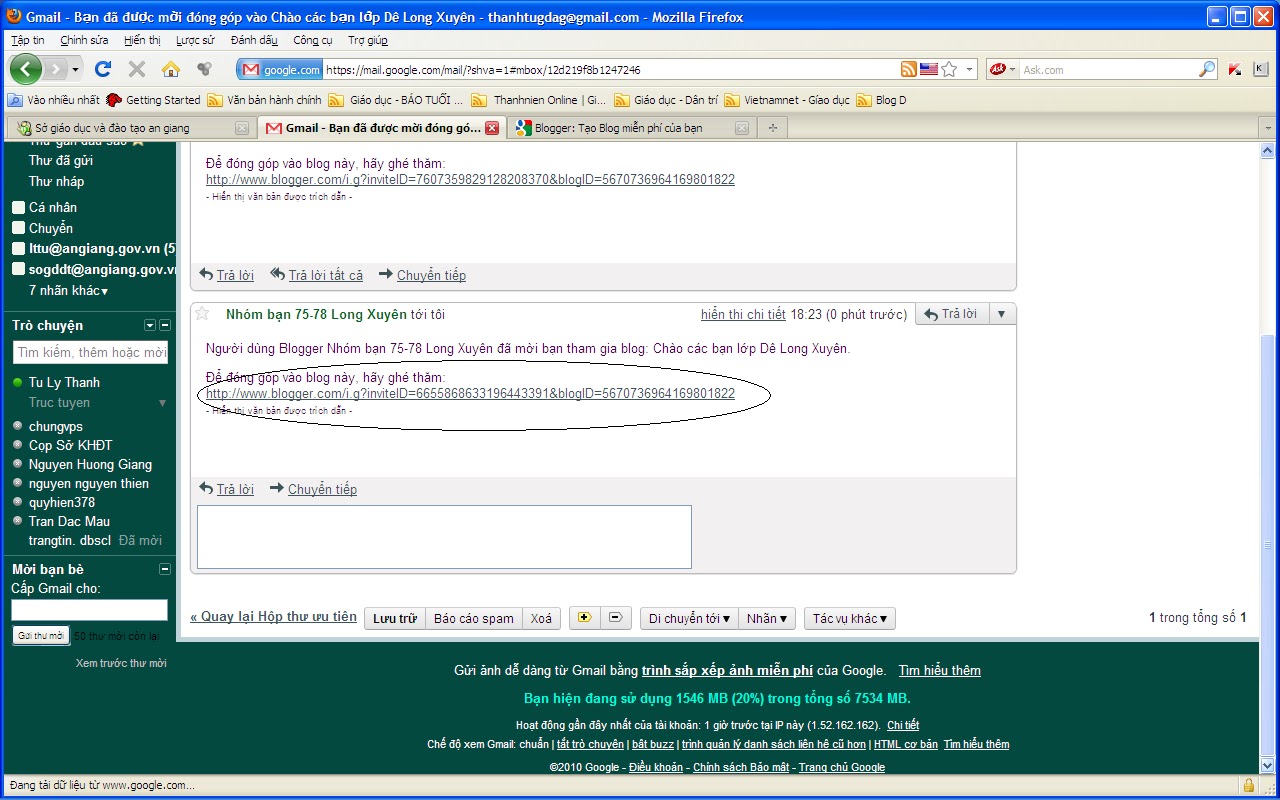The height and width of the screenshot is (800, 1280).
Task: Reload the page with the blue refresh icon
Action: click(102, 69)
